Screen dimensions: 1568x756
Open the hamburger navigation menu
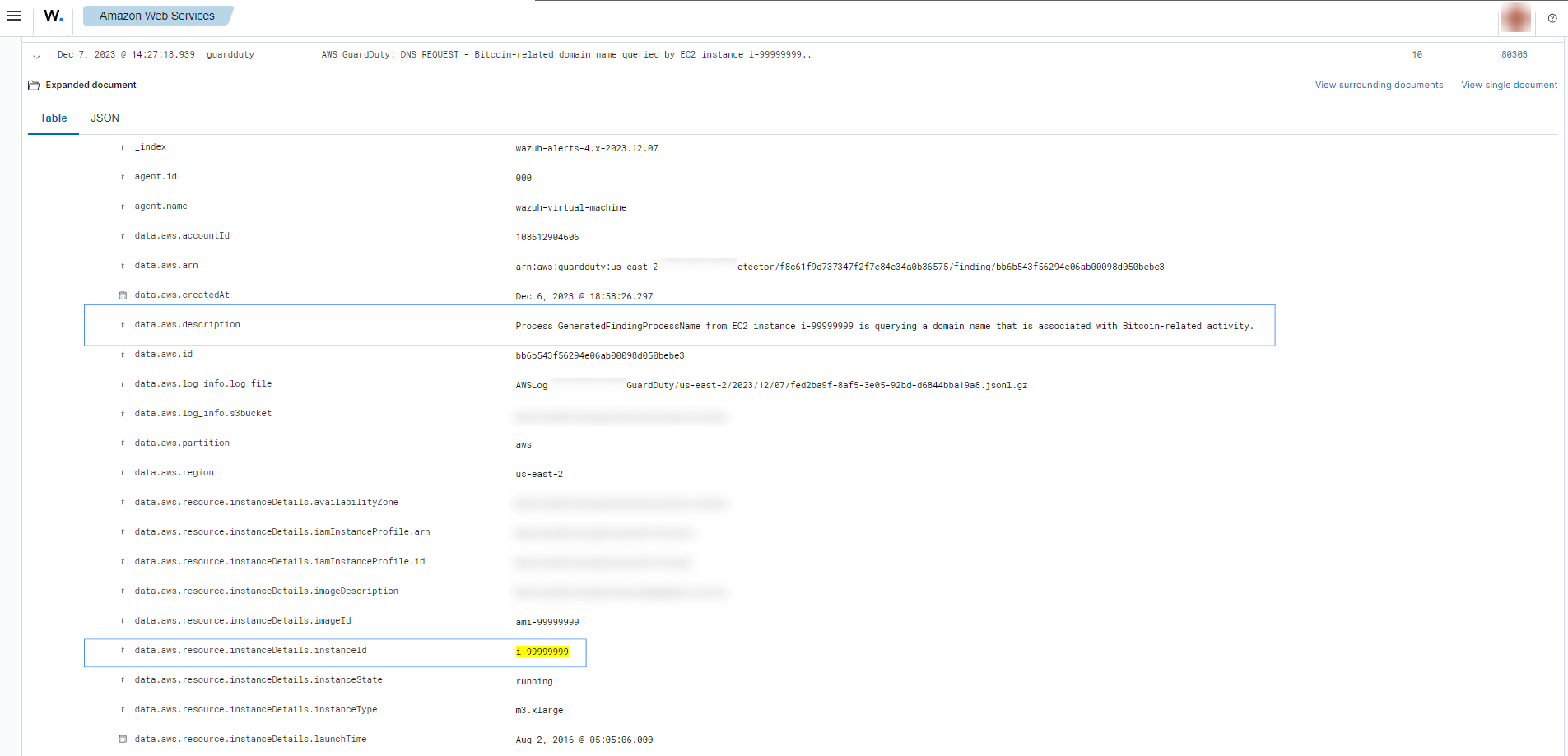(x=14, y=16)
